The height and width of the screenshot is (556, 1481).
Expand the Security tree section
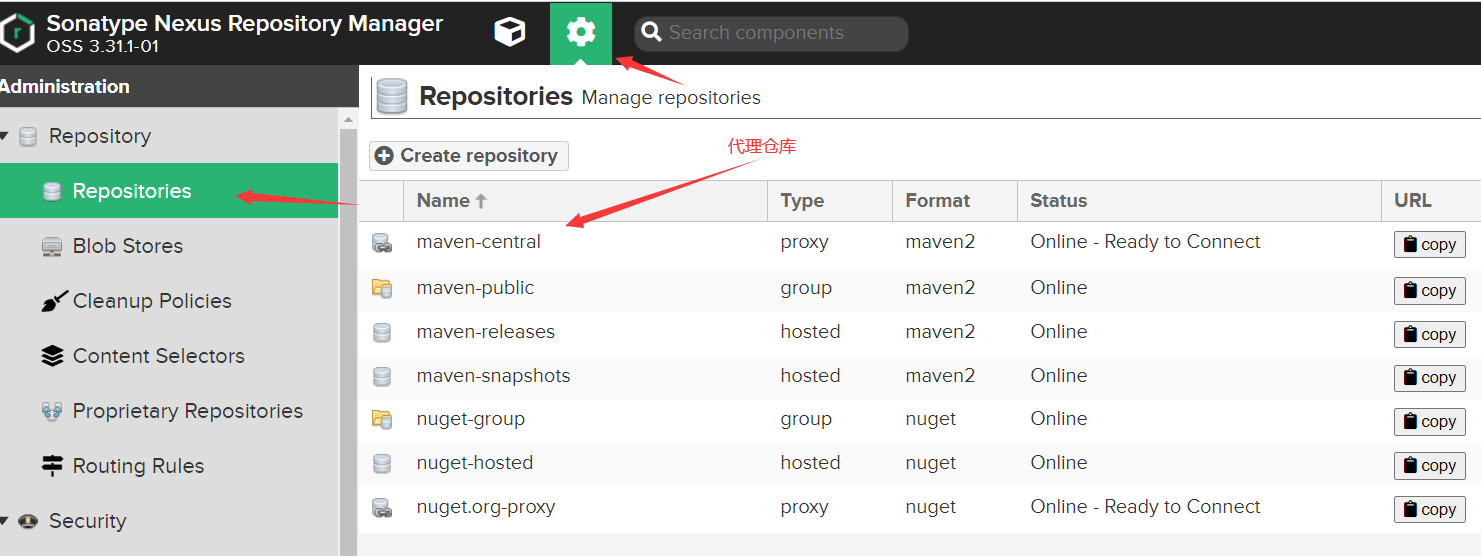[5, 521]
